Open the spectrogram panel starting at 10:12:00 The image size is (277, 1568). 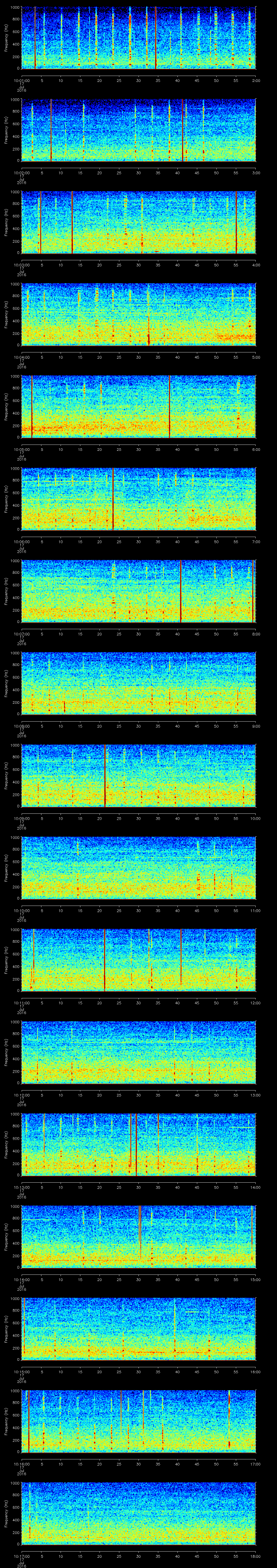pyautogui.click(x=139, y=1052)
